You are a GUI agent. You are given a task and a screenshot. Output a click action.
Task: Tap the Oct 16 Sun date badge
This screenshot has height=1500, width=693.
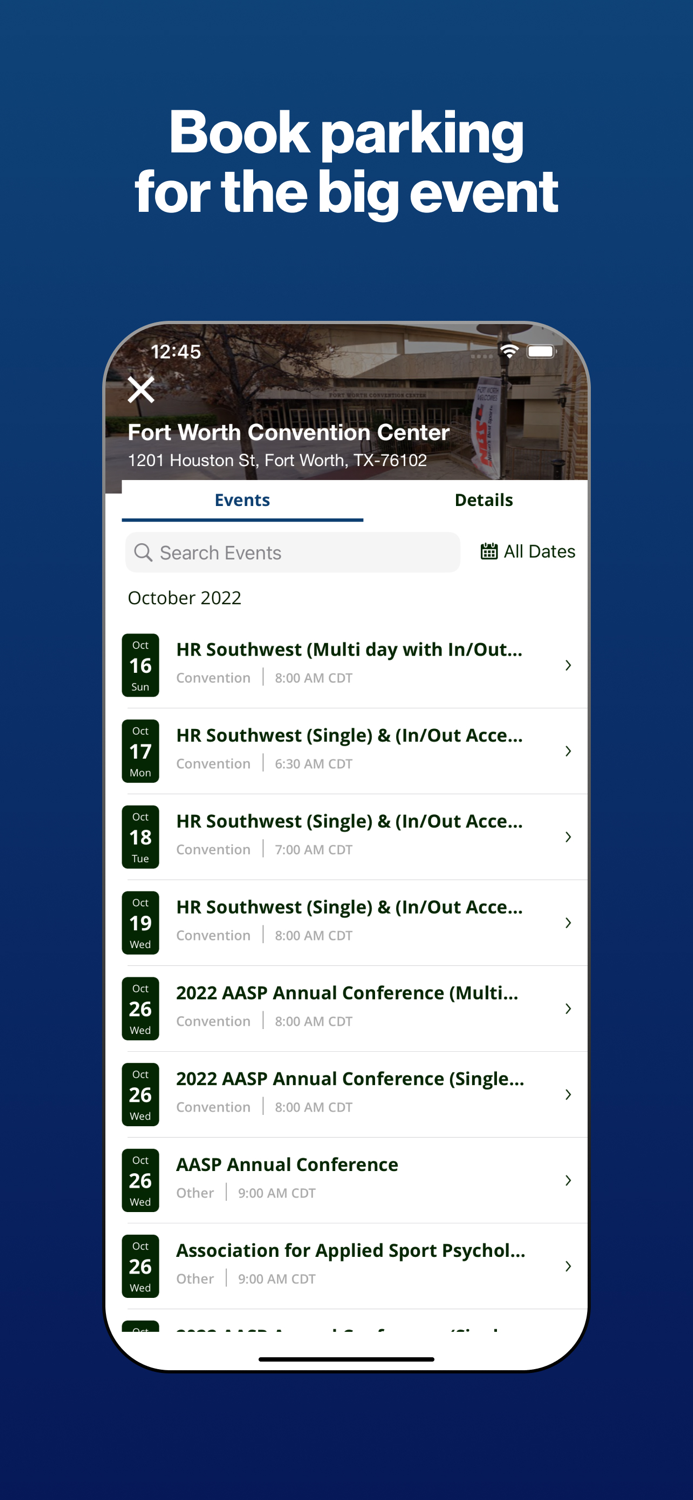point(140,665)
